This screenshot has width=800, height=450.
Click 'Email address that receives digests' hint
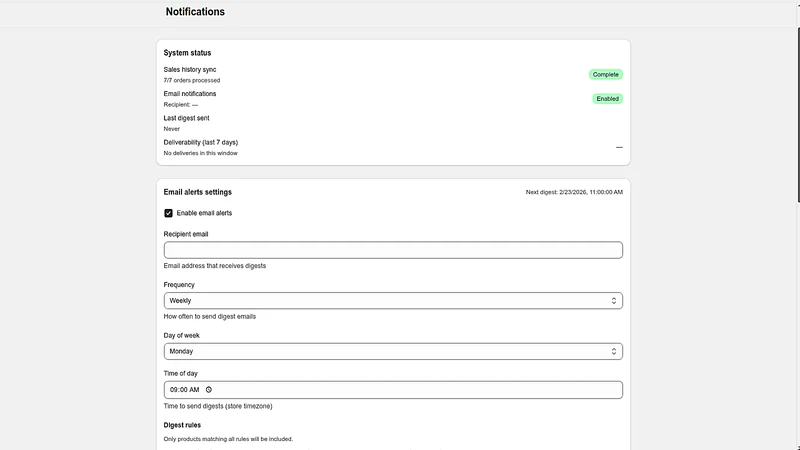tap(215, 266)
